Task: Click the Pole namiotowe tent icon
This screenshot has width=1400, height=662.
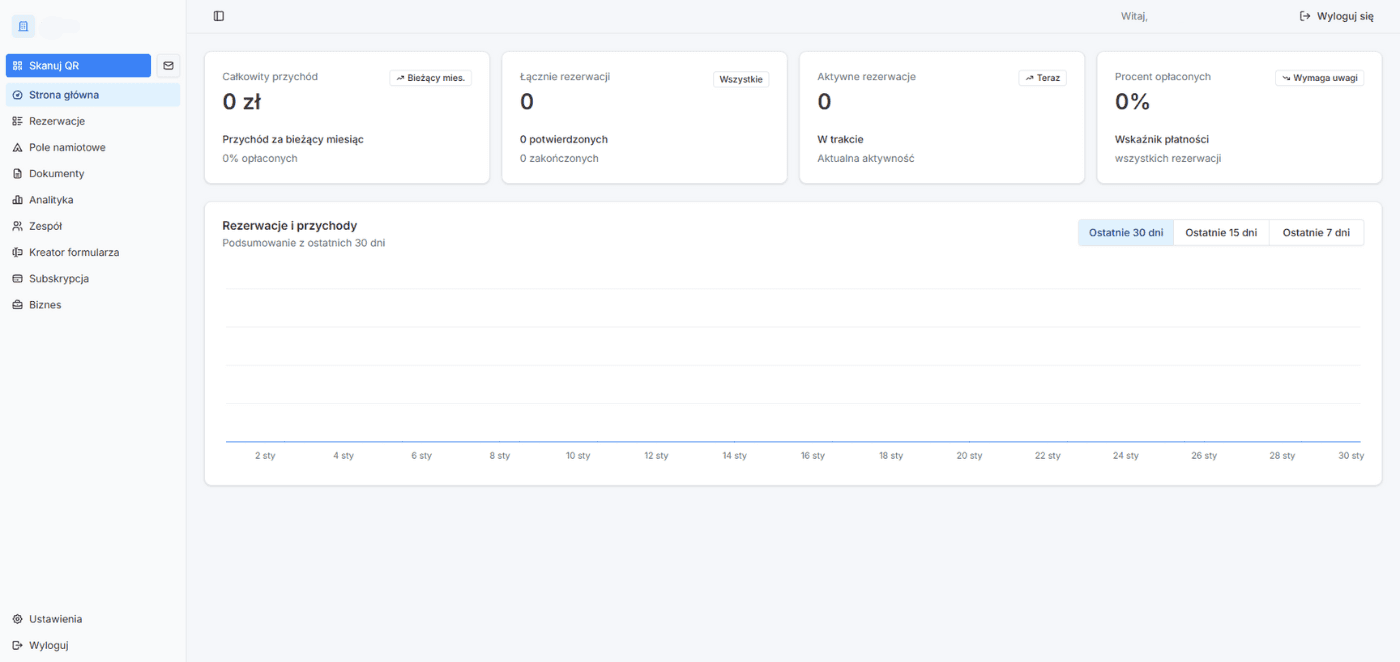Action: (x=18, y=147)
